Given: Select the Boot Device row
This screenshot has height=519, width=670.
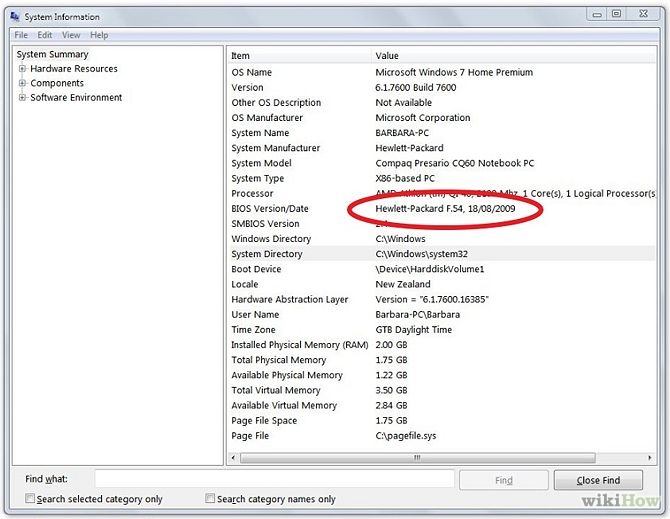Looking at the screenshot, I should tap(442, 269).
